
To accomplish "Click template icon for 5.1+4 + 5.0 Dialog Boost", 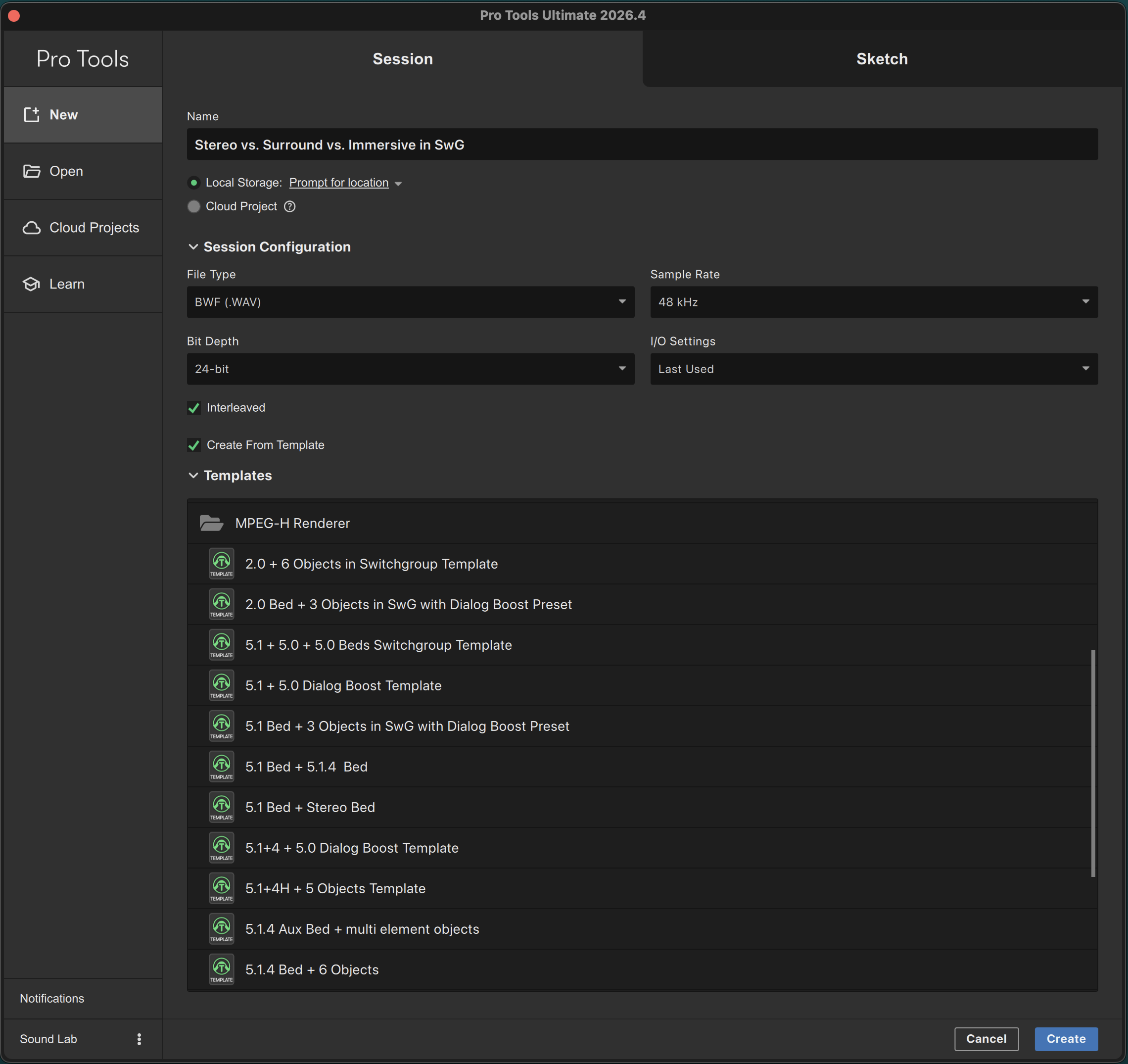I will coord(221,848).
